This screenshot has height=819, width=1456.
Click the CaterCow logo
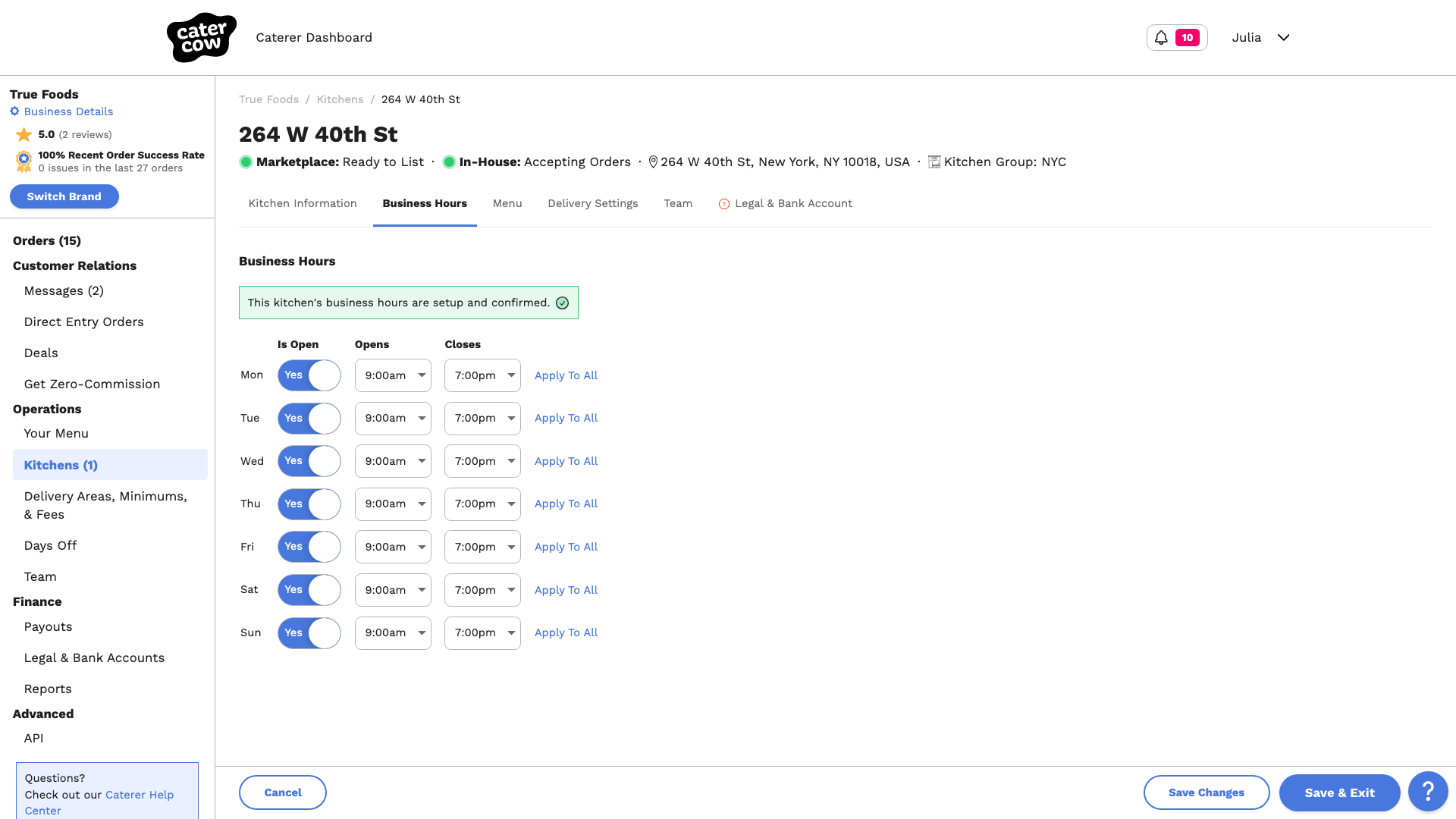(x=201, y=37)
